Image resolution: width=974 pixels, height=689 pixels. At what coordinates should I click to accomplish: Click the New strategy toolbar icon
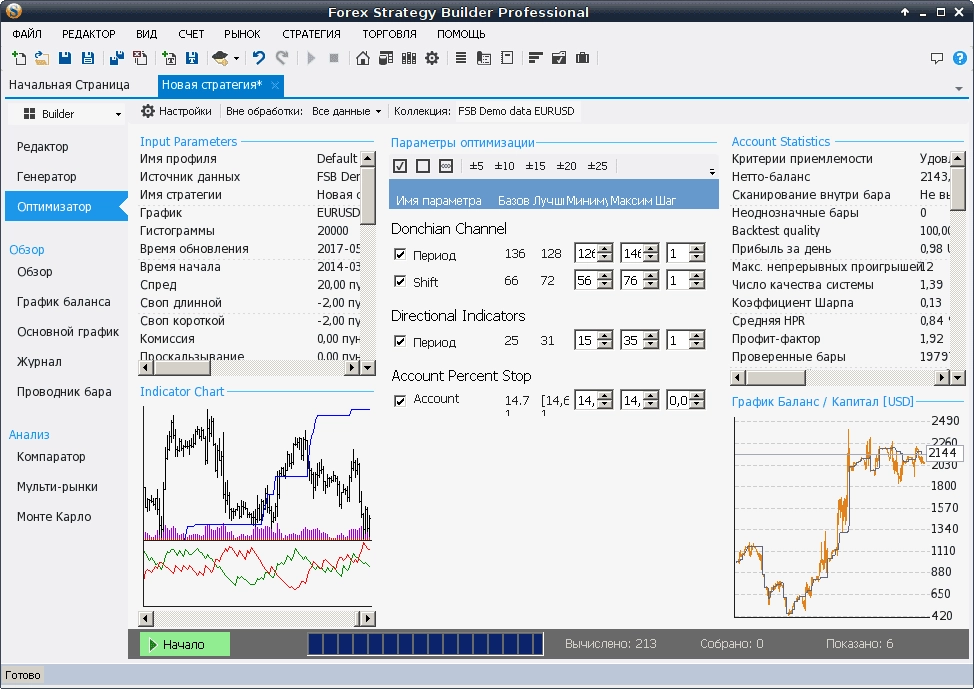[x=19, y=58]
